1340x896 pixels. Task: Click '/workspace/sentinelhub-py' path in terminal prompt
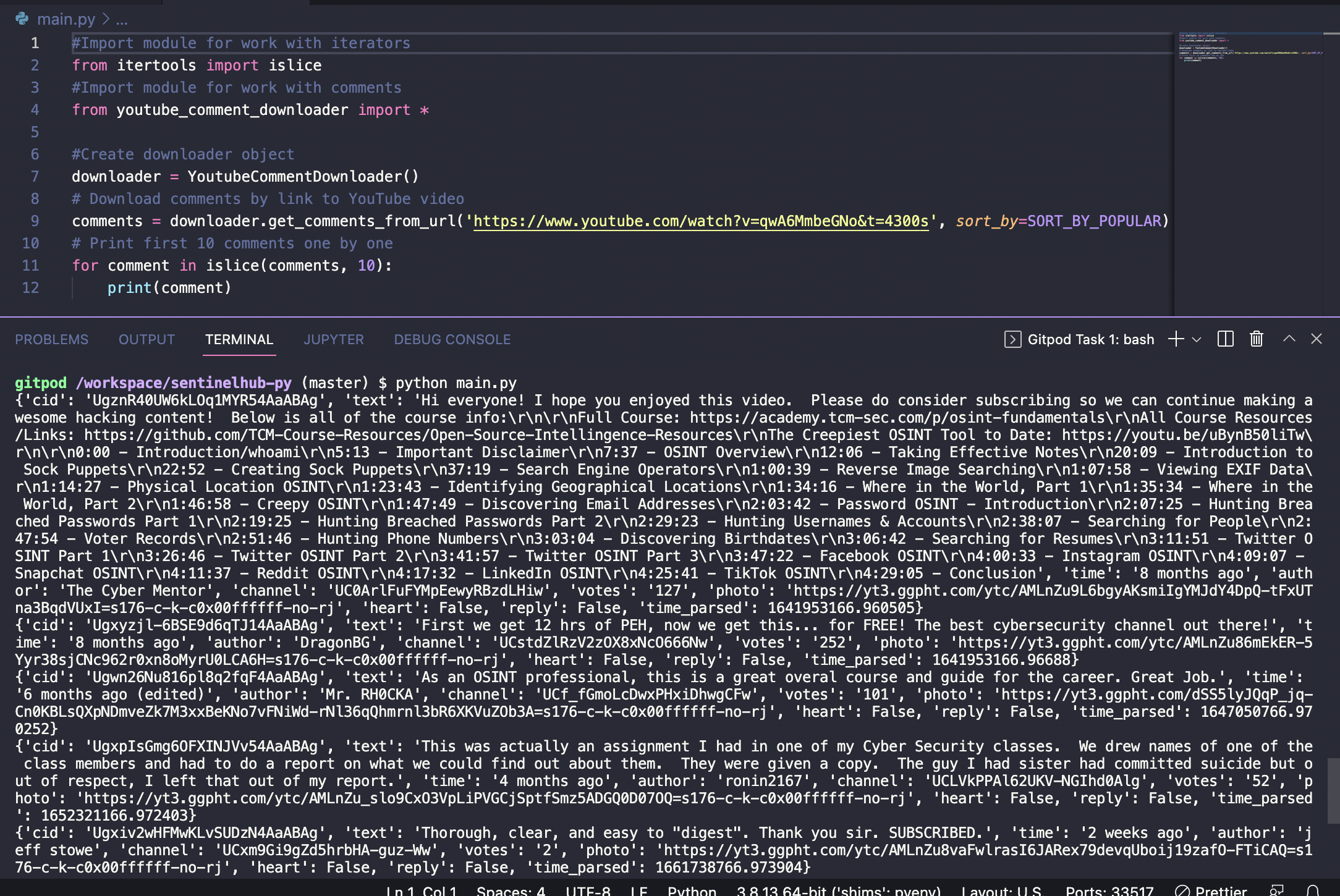pos(184,383)
